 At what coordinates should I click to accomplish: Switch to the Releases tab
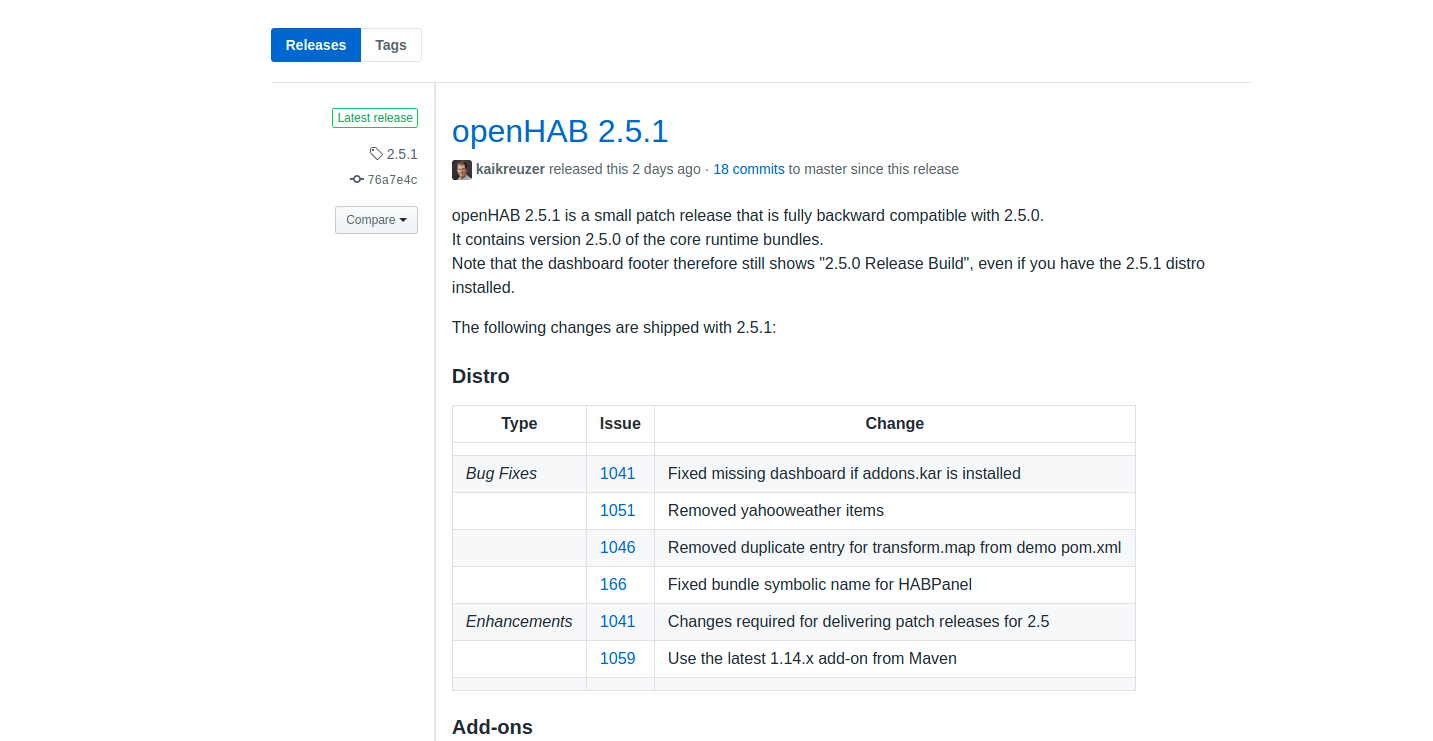(x=315, y=45)
